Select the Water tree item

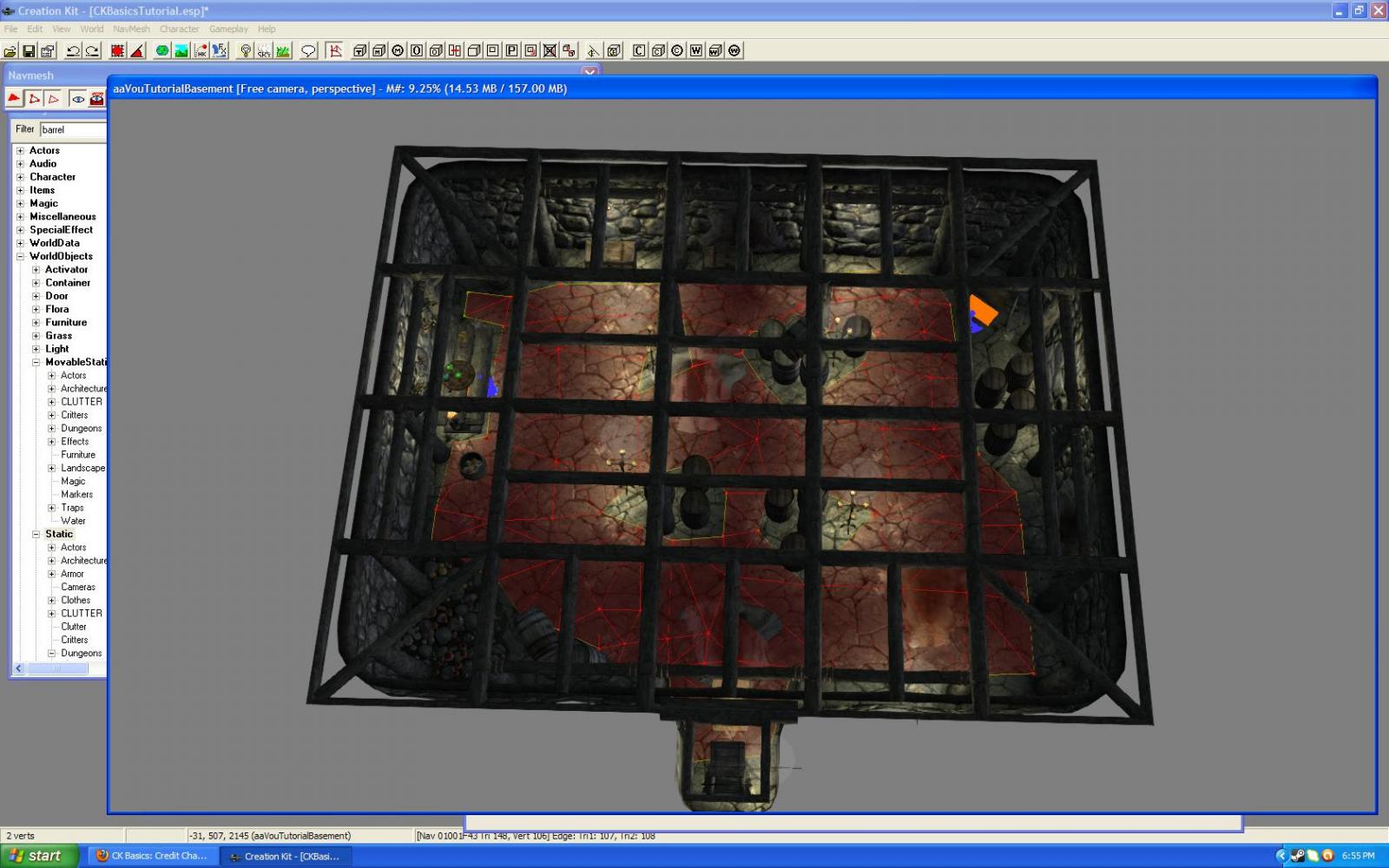73,521
